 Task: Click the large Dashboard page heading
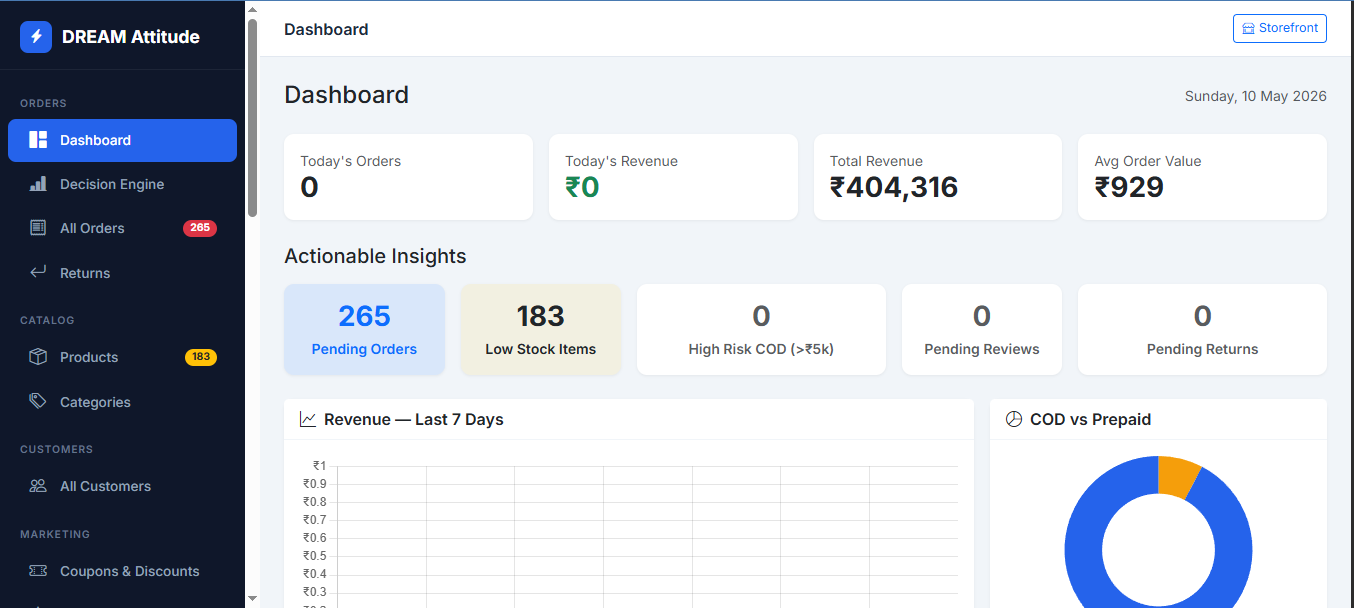click(347, 95)
